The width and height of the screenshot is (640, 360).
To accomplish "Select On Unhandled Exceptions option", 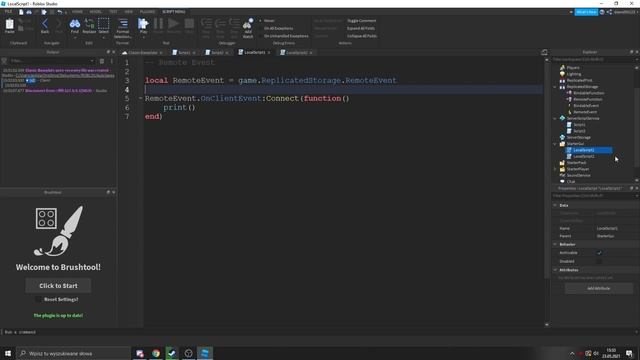I will [284, 36].
